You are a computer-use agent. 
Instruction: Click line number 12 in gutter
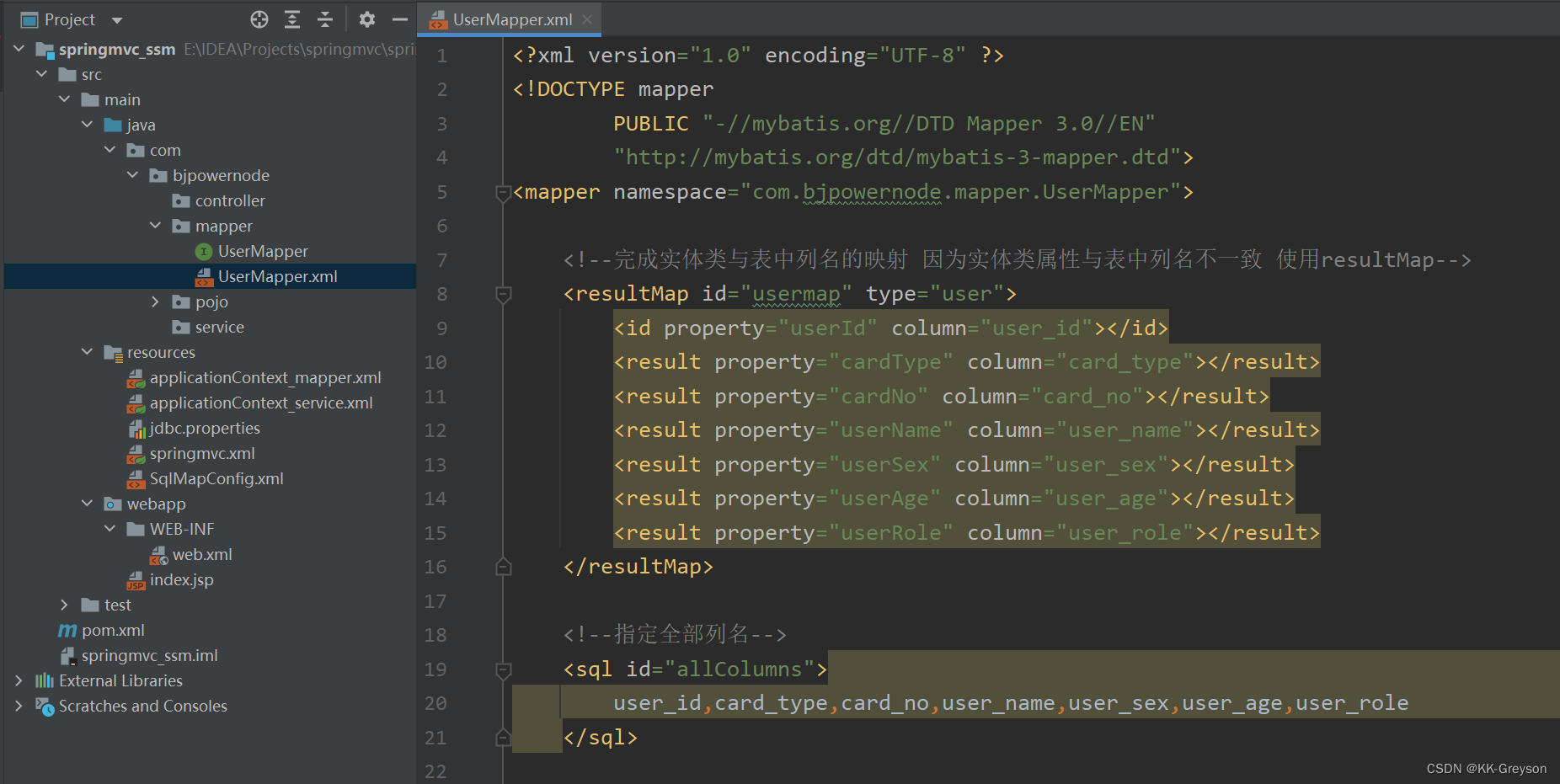435,430
